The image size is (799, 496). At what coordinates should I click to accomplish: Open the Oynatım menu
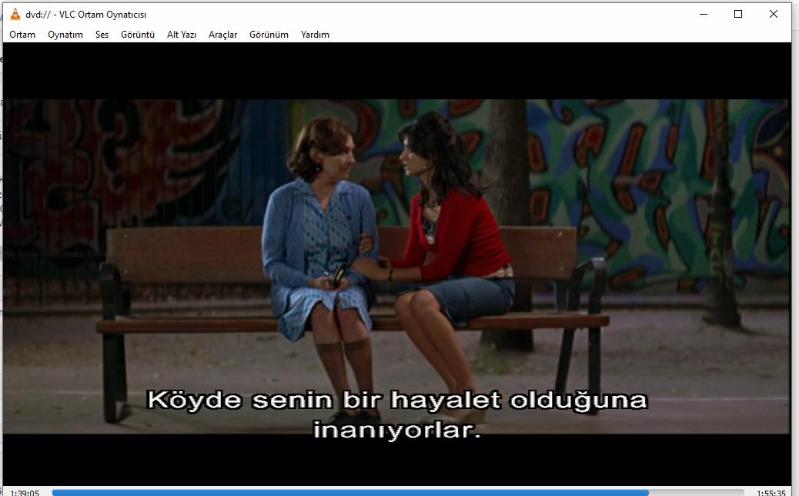(x=65, y=35)
